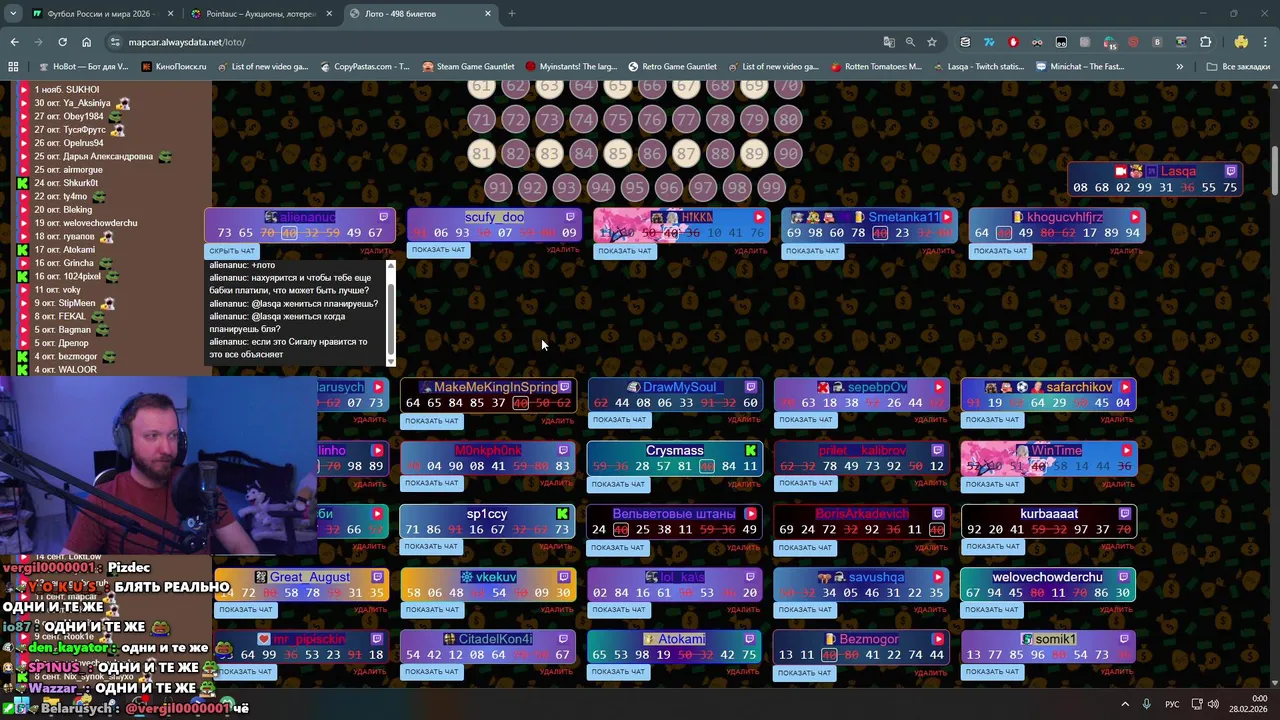Show chat under khogucvhlfjrz's card
1280x720 pixels.
pyautogui.click(x=1000, y=251)
